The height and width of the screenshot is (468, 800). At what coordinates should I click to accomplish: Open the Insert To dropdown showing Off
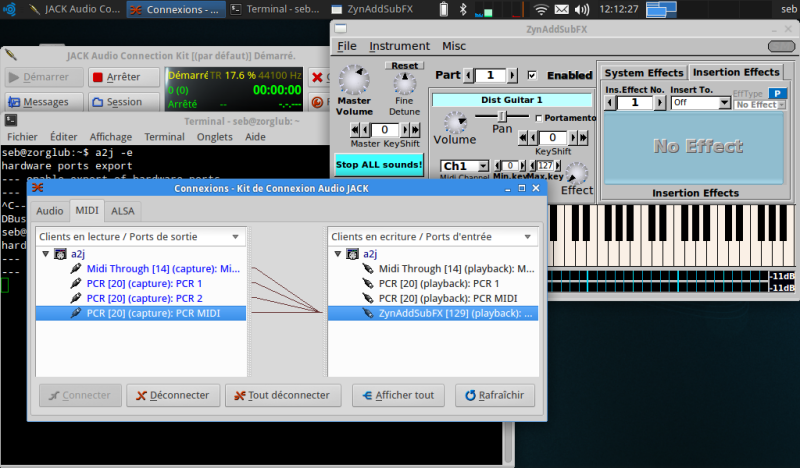point(701,103)
